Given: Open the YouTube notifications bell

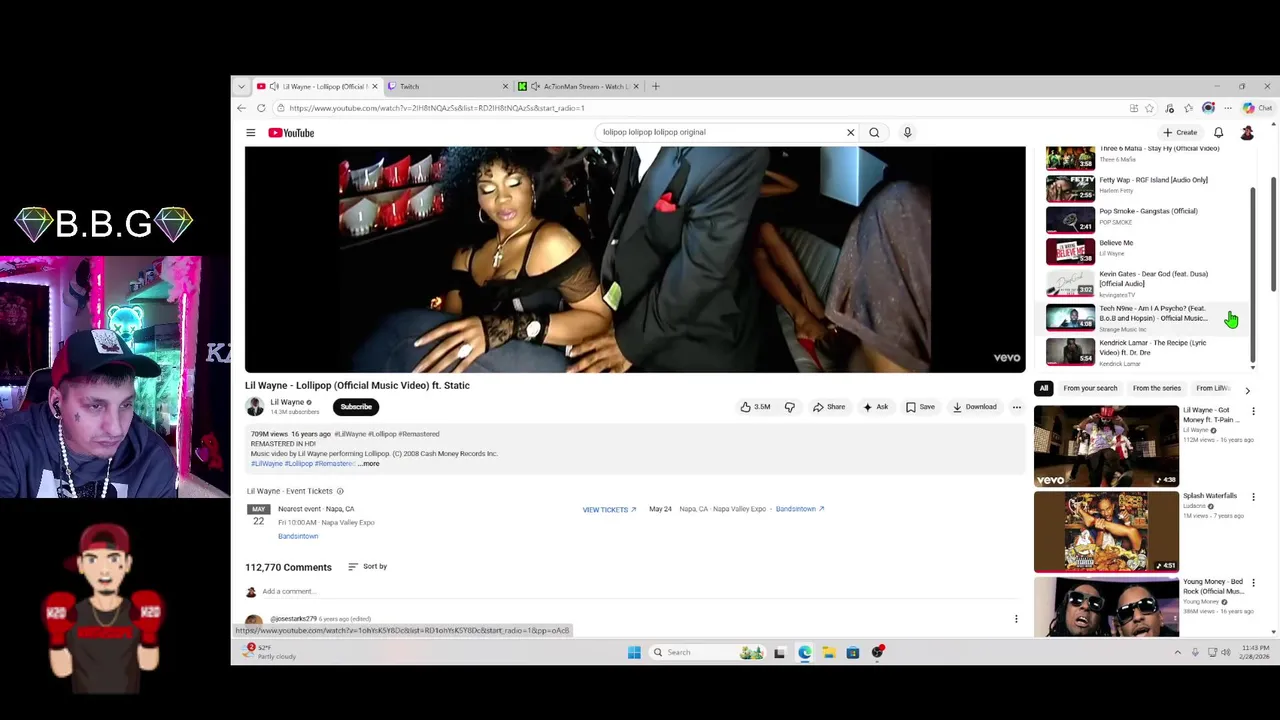Looking at the screenshot, I should [x=1218, y=132].
